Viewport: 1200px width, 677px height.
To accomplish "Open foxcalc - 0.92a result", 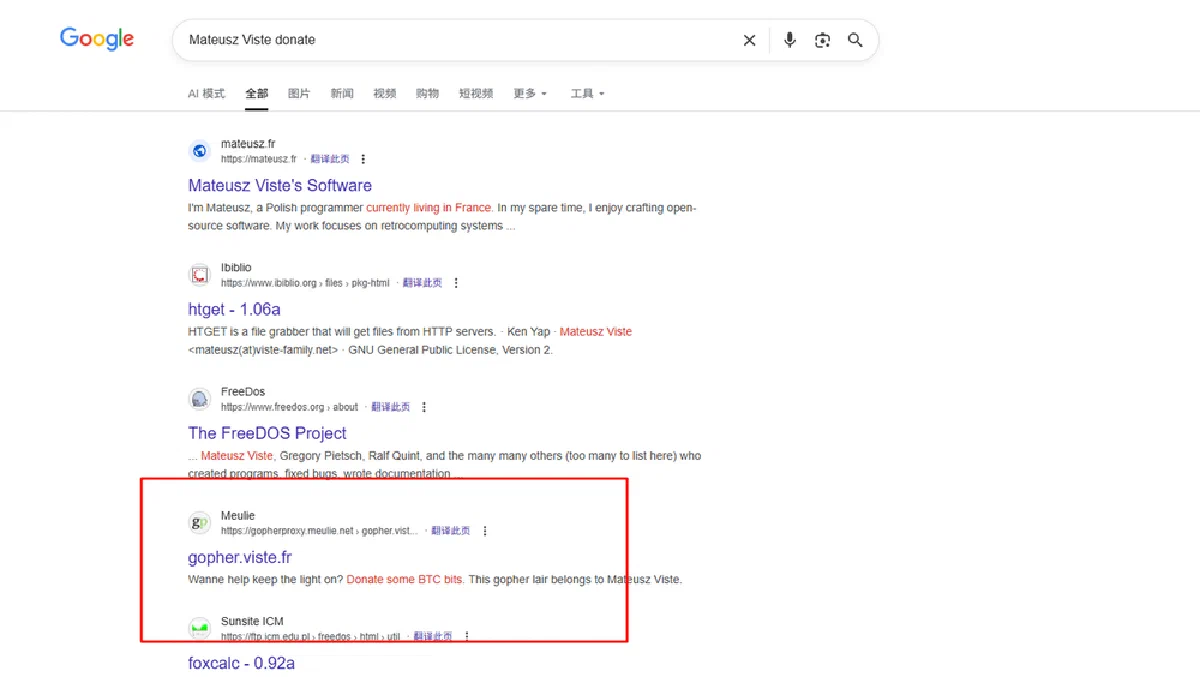I will pos(241,662).
